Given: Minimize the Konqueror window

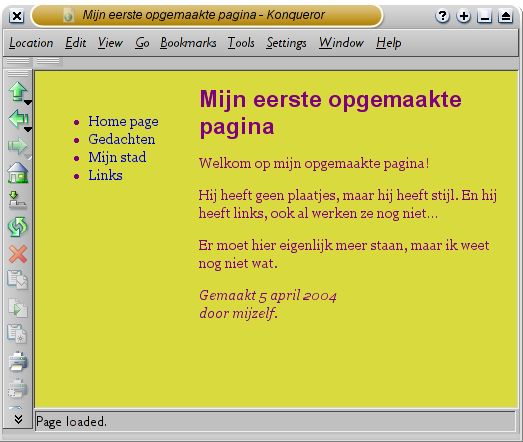Looking at the screenshot, I should point(485,16).
